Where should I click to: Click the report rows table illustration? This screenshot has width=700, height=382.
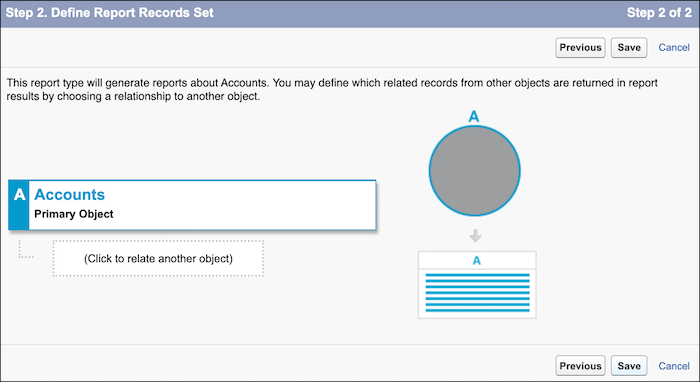pos(477,285)
